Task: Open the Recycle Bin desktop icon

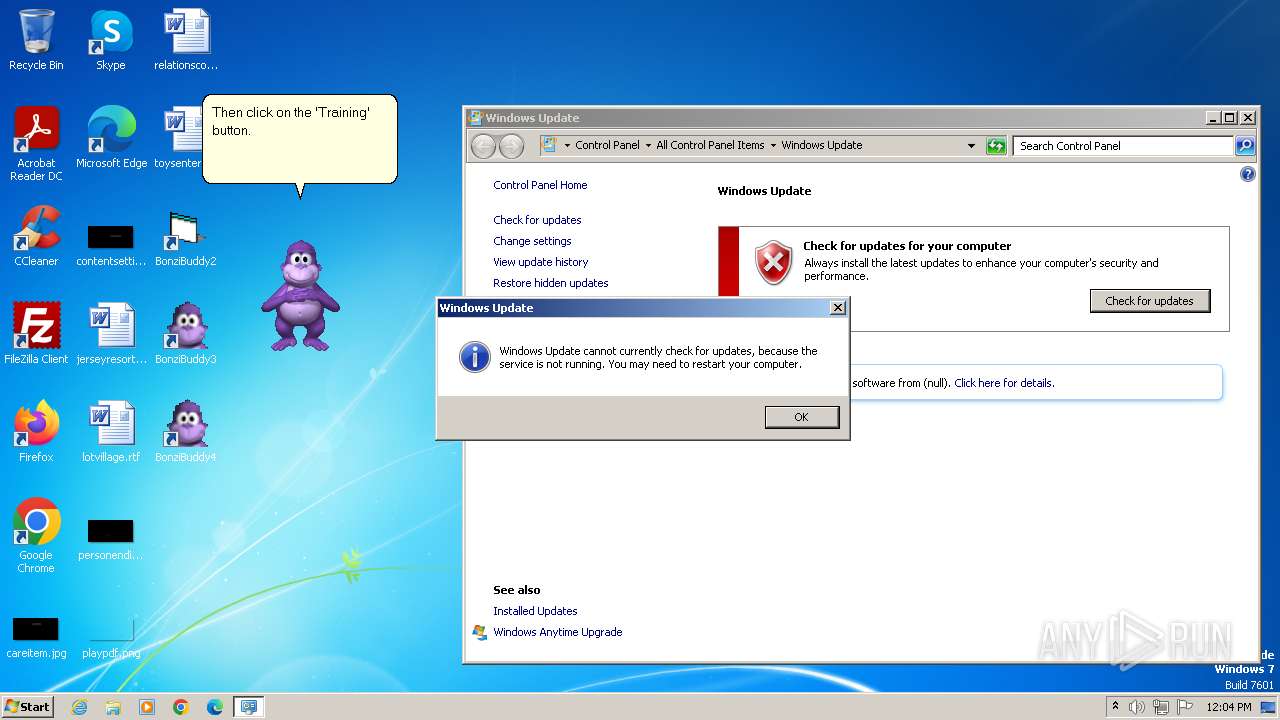Action: [36, 40]
